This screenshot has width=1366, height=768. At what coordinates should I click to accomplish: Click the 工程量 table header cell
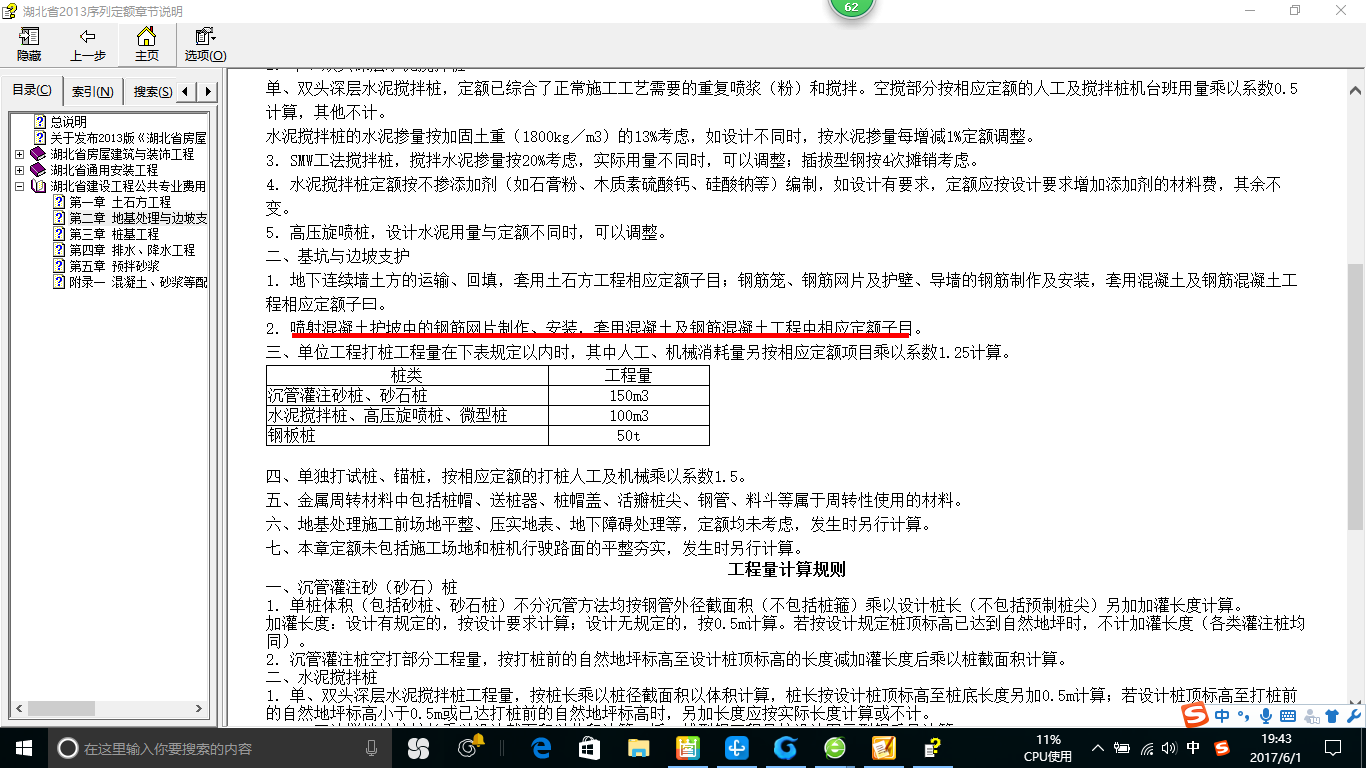[x=629, y=375]
